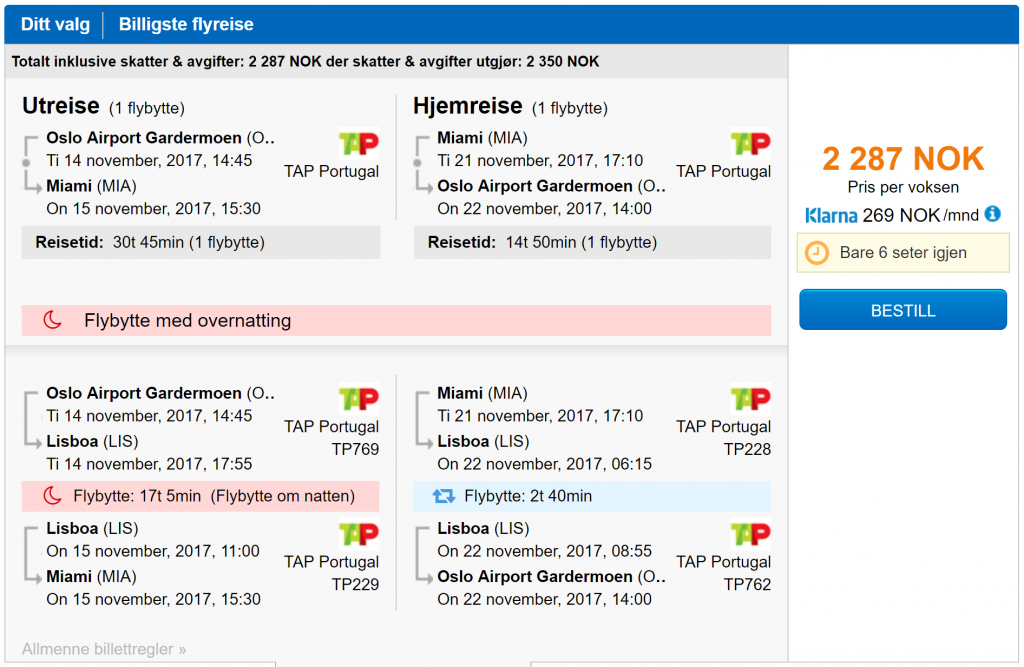
Task: Switch to Billigste flyreise tab
Action: [x=186, y=24]
